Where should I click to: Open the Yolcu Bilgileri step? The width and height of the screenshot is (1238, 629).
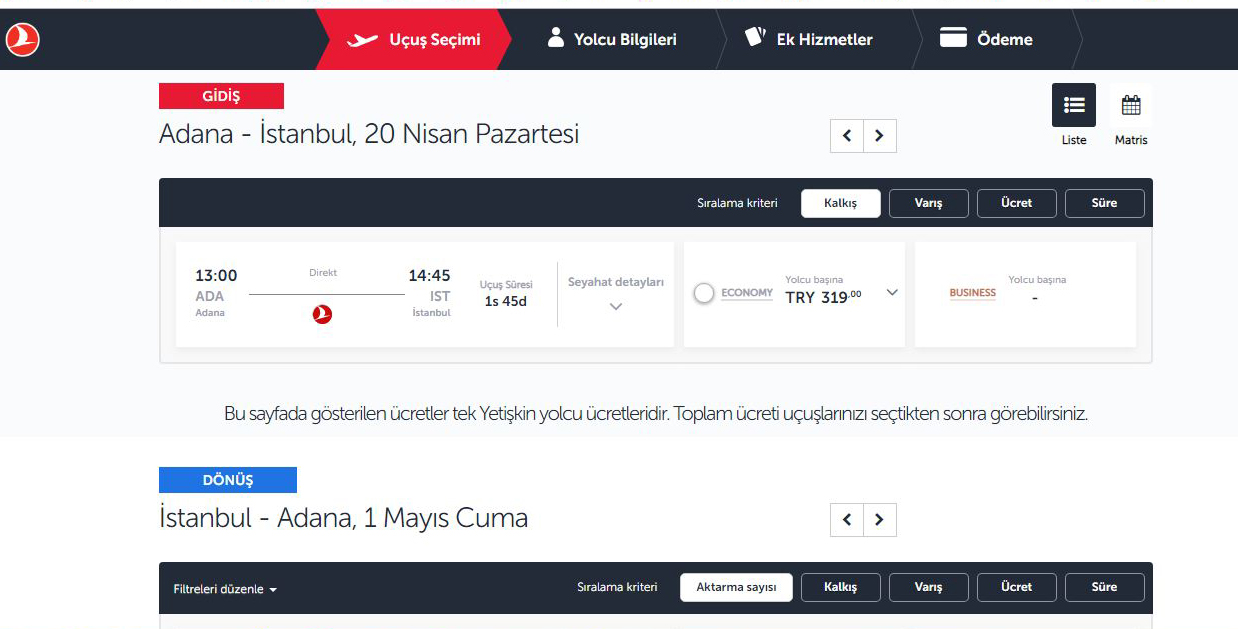tap(612, 39)
